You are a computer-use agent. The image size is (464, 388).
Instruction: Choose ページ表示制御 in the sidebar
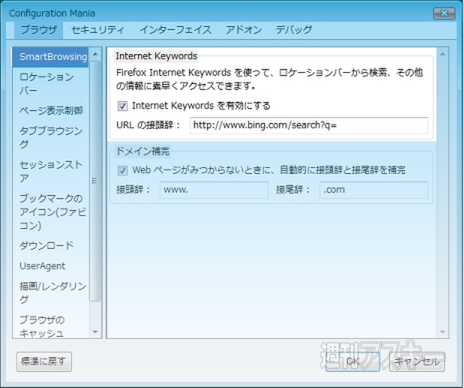point(50,110)
